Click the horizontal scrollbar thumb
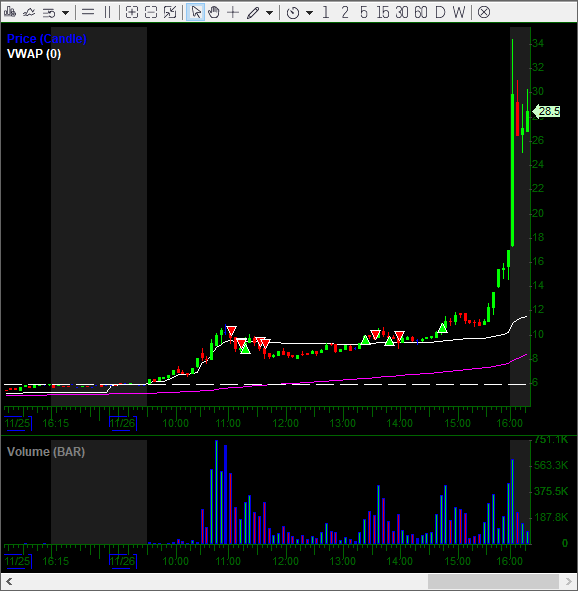The height and width of the screenshot is (591, 578). pyautogui.click(x=493, y=582)
